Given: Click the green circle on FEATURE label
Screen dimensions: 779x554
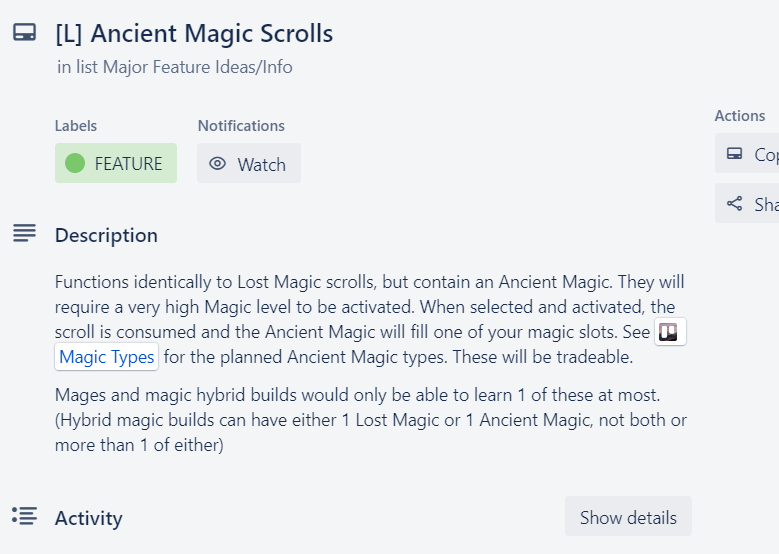Looking at the screenshot, I should pyautogui.click(x=75, y=163).
